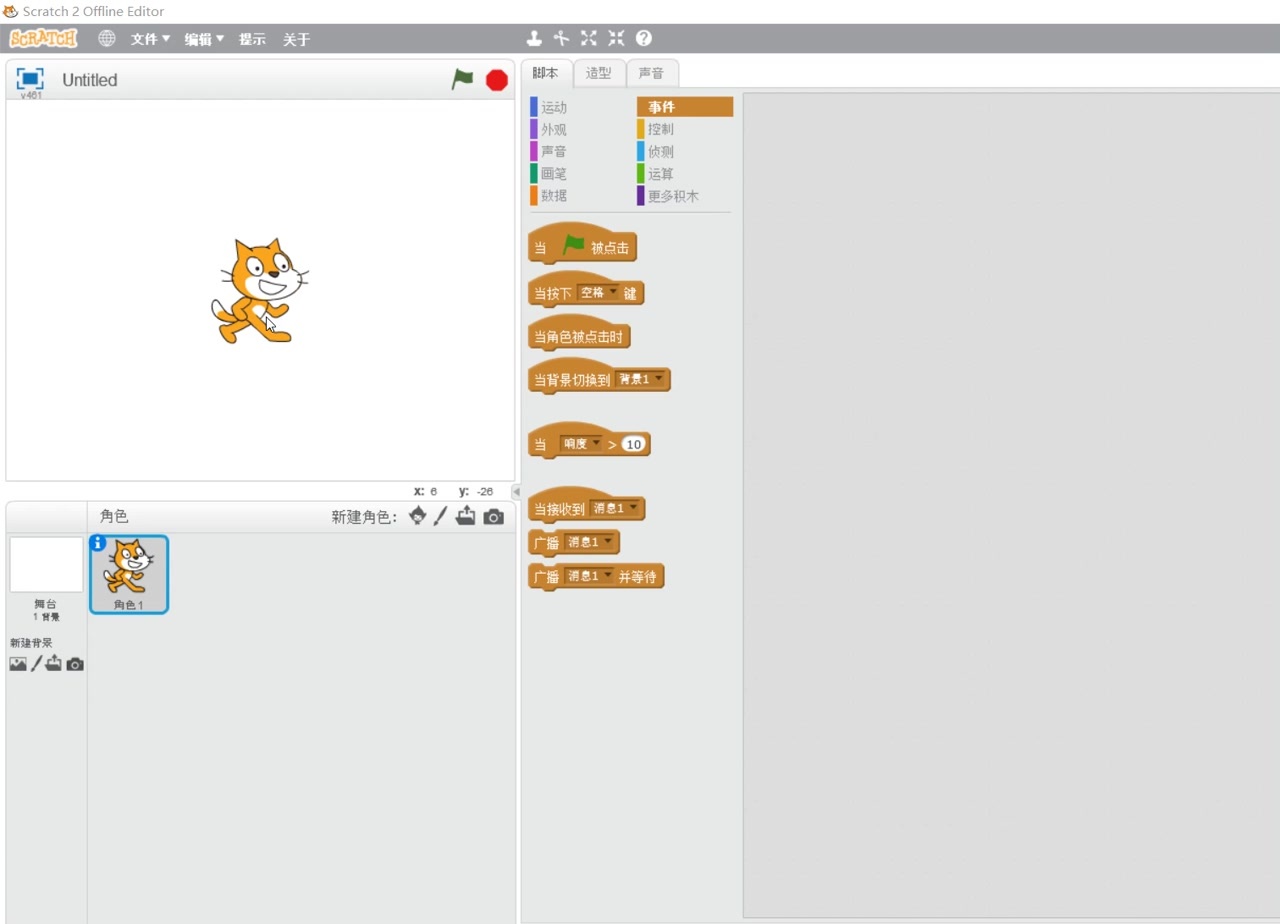
Task: Open the 提示 tips menu
Action: 252,39
